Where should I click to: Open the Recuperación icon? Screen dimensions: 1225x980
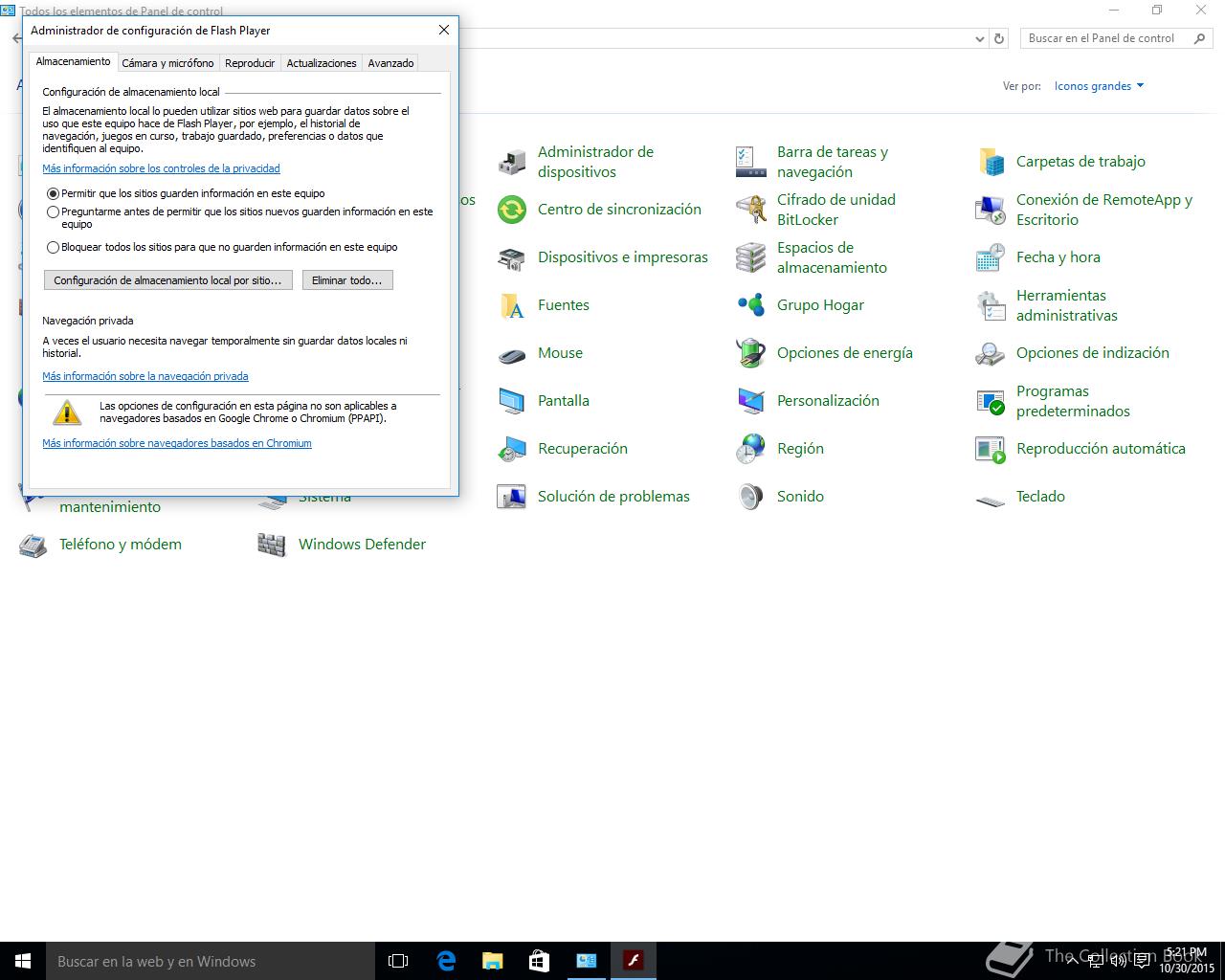pyautogui.click(x=512, y=449)
